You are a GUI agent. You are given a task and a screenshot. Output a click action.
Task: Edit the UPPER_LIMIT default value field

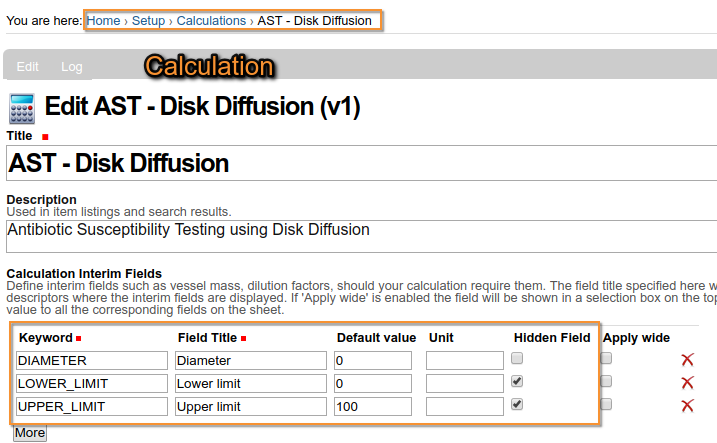373,406
